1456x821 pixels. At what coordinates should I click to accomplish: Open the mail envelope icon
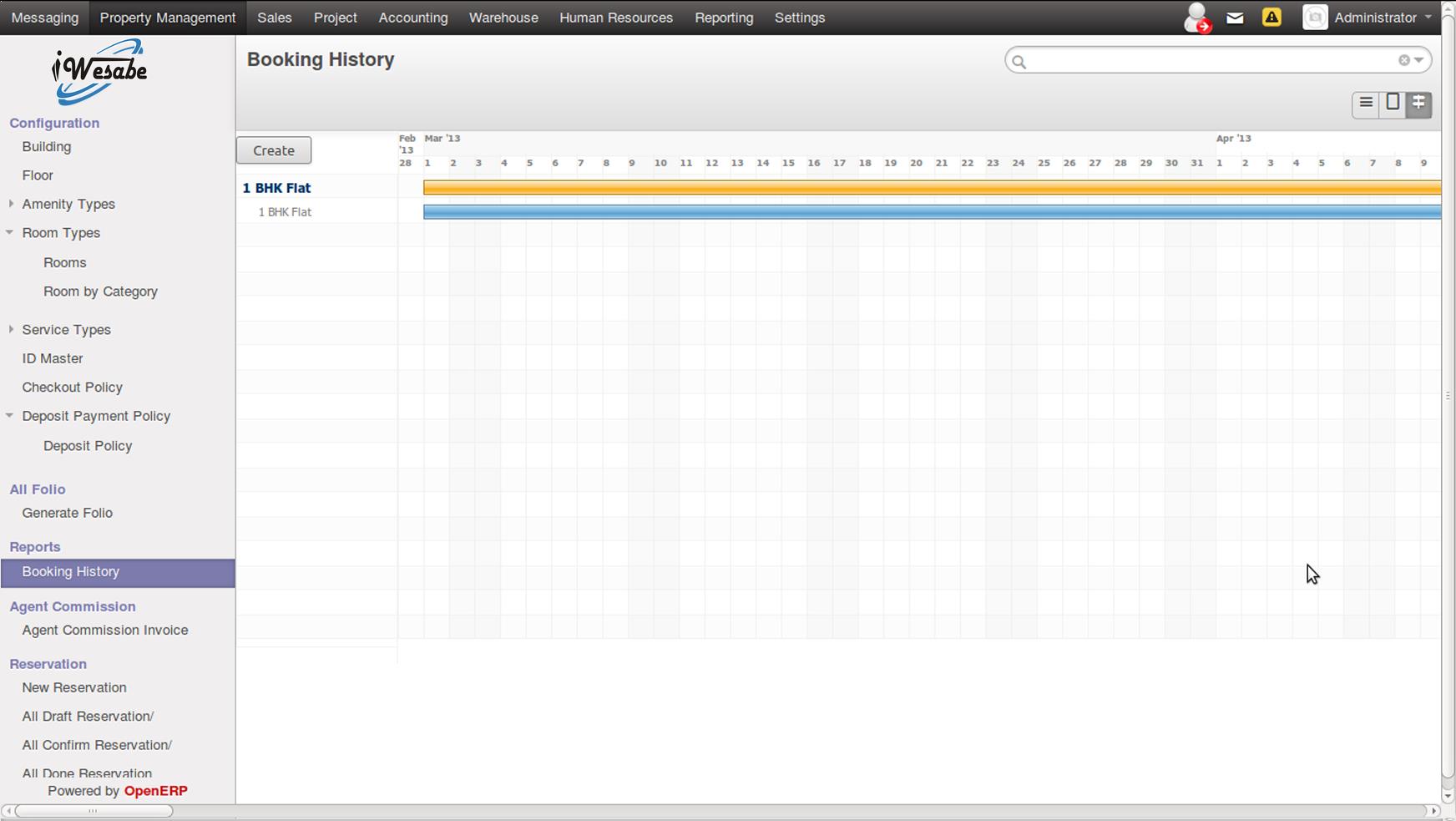click(1235, 18)
